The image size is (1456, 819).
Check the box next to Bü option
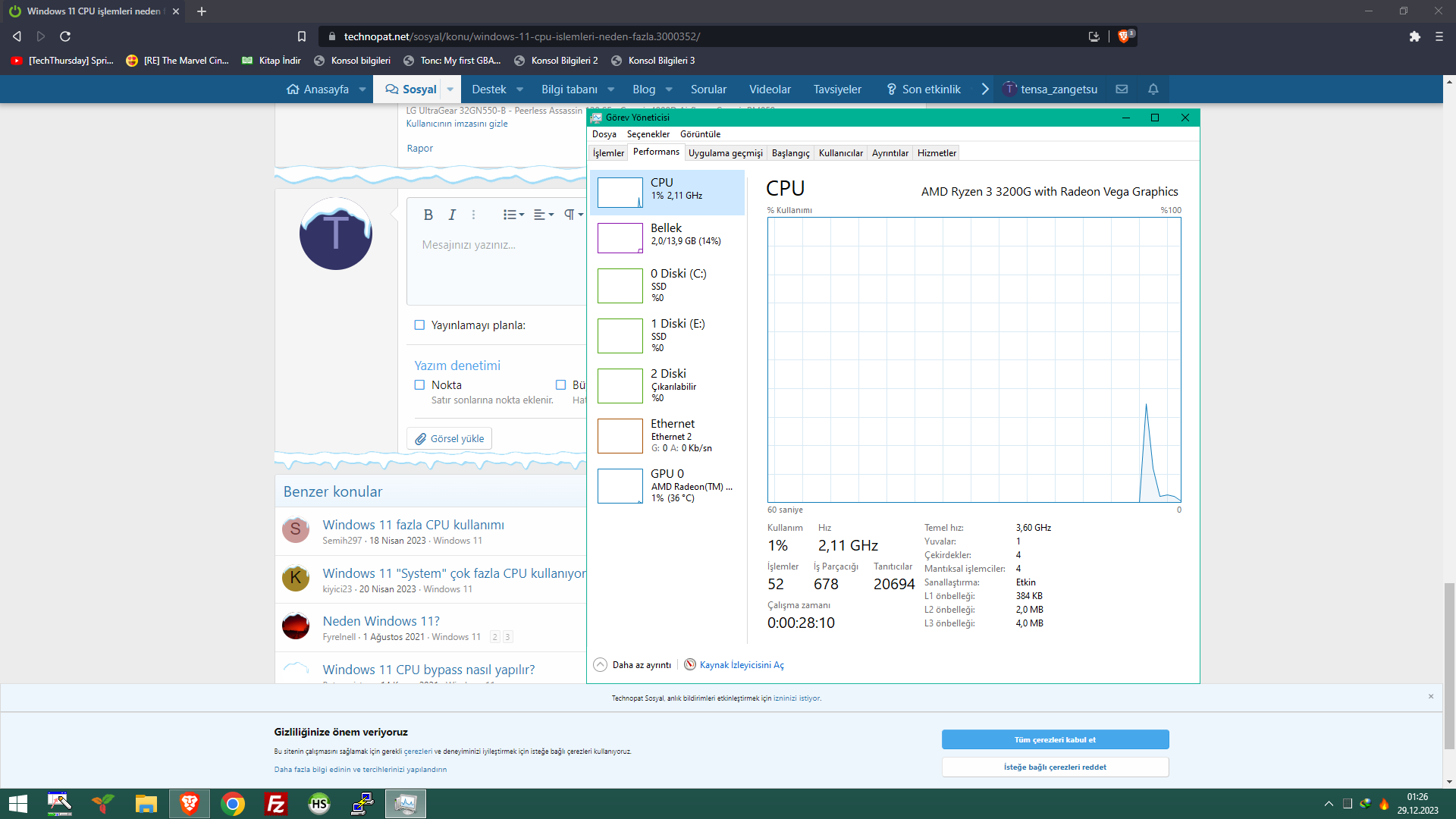click(x=561, y=385)
